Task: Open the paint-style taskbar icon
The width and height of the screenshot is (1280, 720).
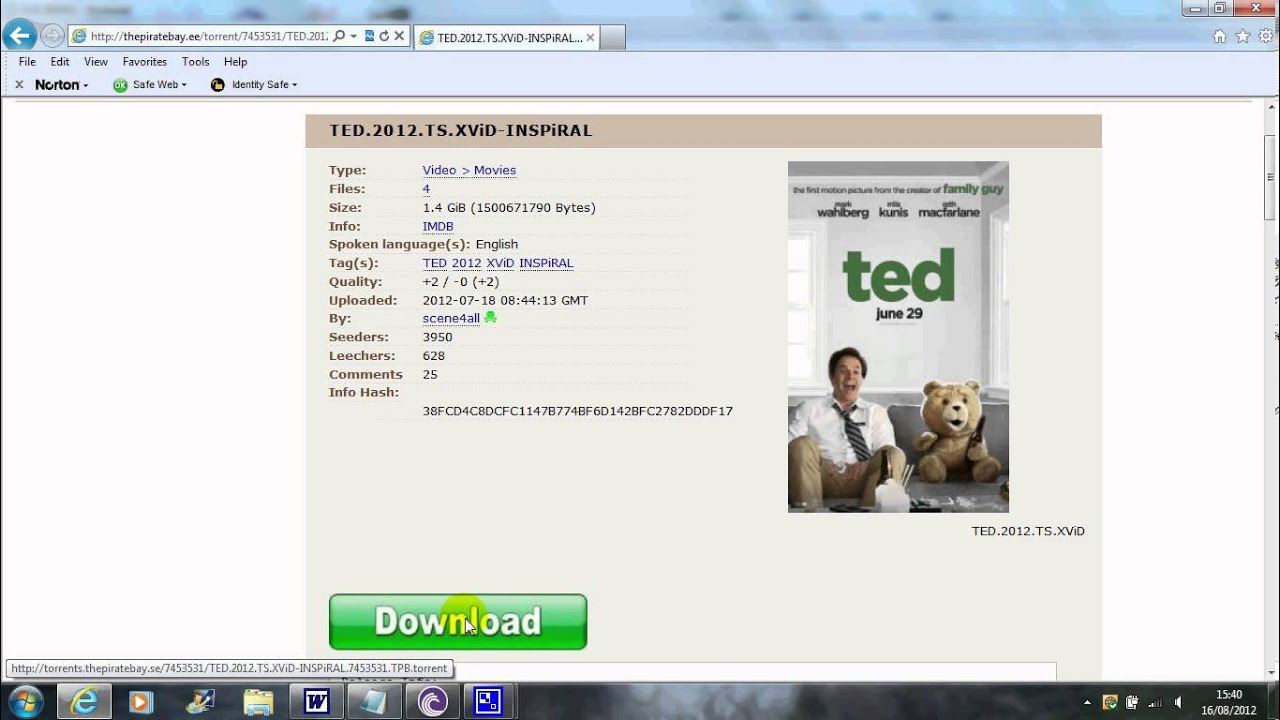Action: pyautogui.click(x=200, y=702)
